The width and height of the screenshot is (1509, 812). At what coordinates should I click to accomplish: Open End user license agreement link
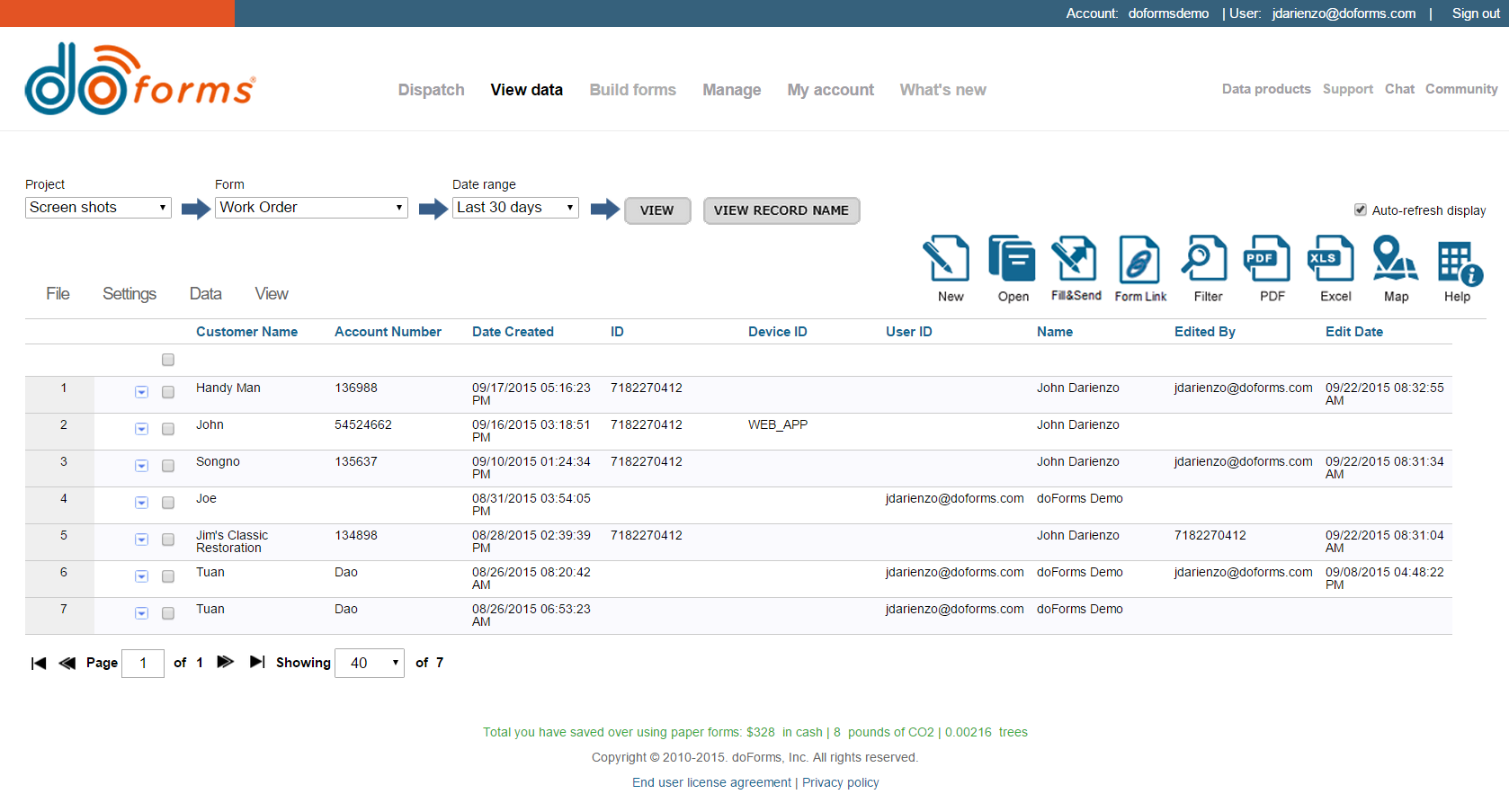click(711, 782)
